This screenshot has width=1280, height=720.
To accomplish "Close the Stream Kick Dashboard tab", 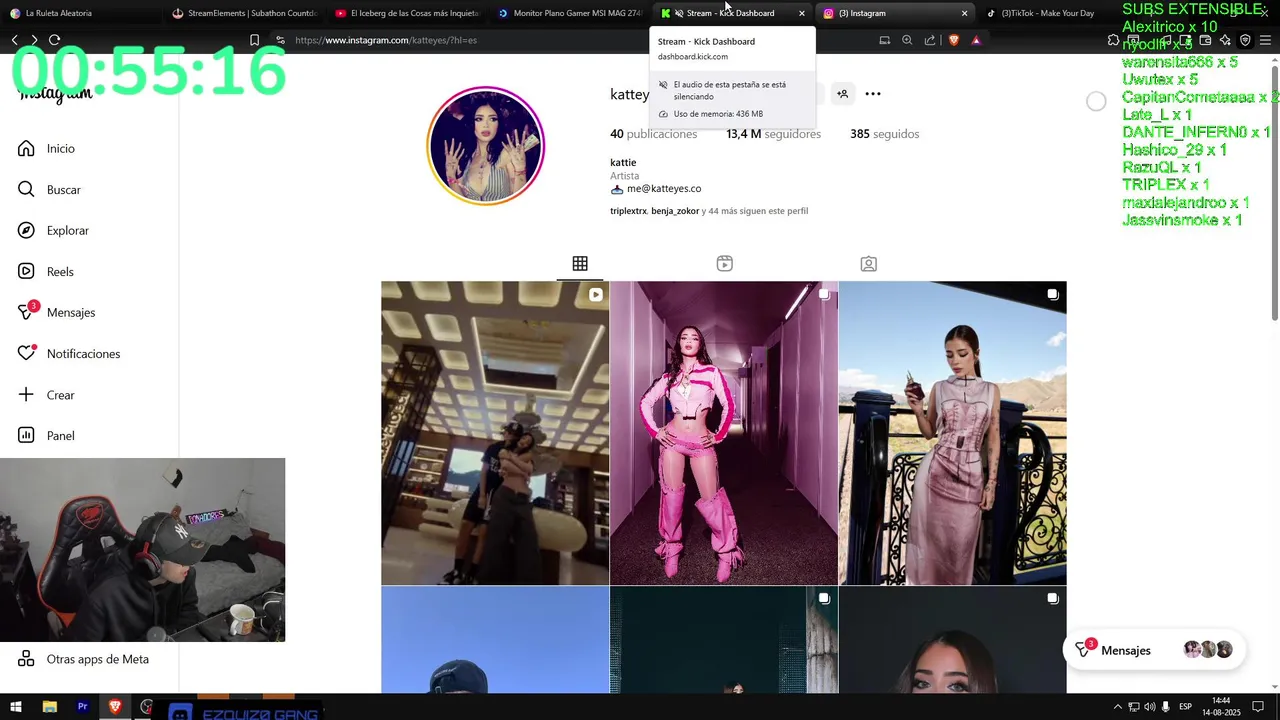I will [x=802, y=13].
